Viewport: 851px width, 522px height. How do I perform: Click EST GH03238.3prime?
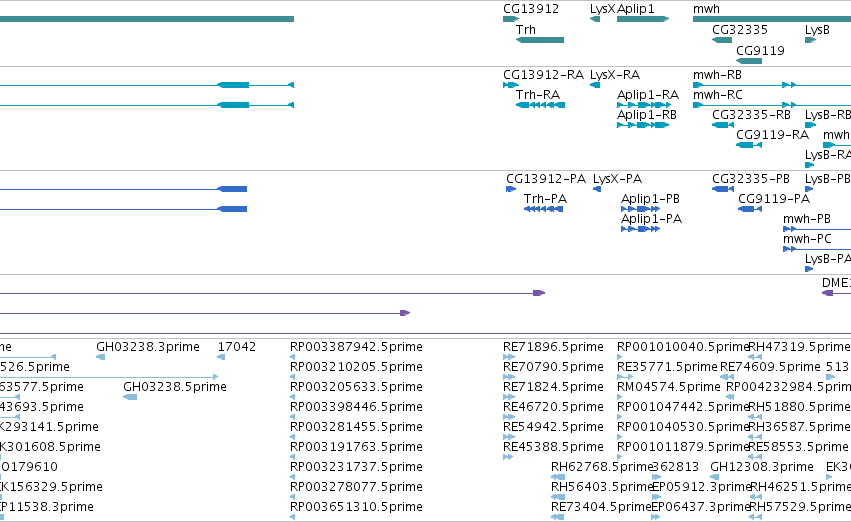click(x=148, y=347)
